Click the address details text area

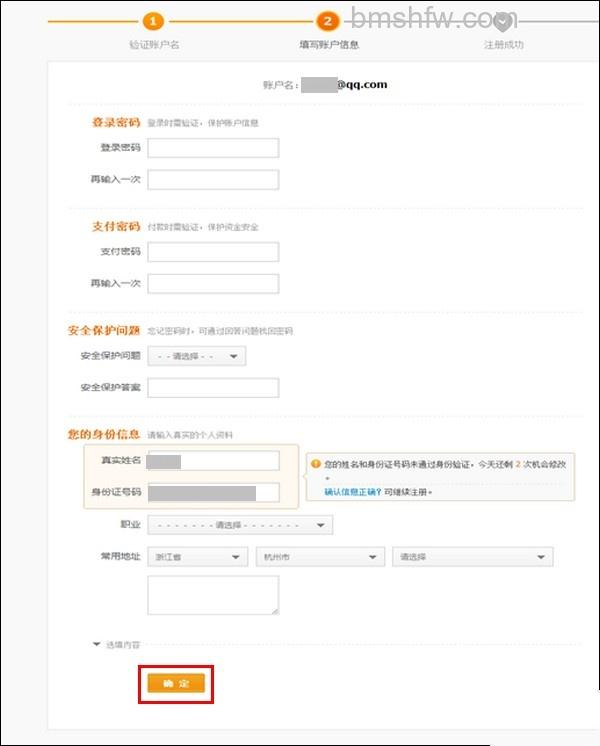pyautogui.click(x=213, y=595)
